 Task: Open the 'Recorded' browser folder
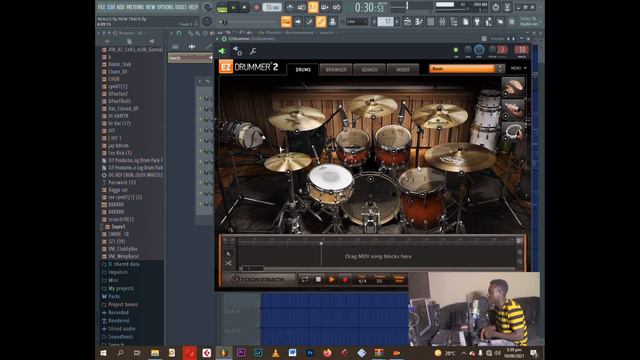(118, 313)
